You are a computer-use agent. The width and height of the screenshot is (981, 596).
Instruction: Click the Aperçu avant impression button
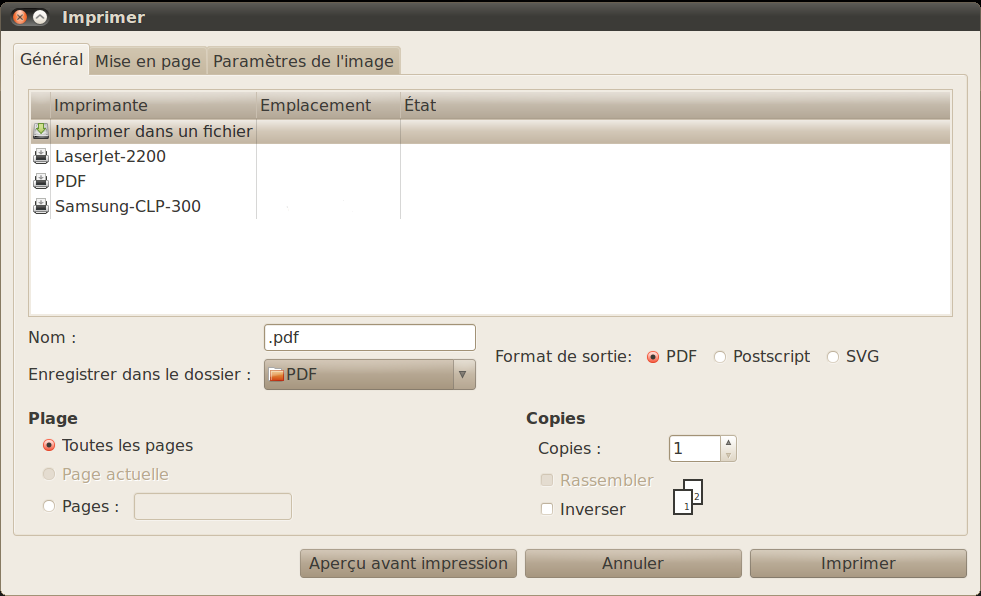[408, 563]
